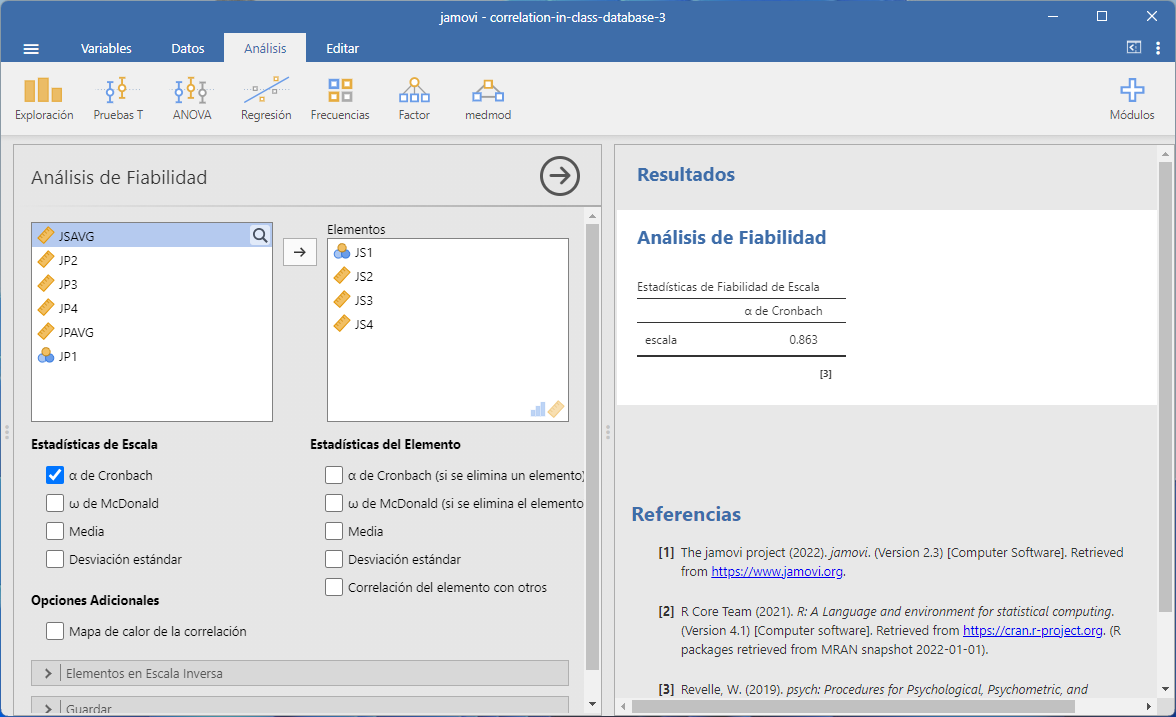Open the Pruebas T analysis menu
Image resolution: width=1176 pixels, height=717 pixels.
pyautogui.click(x=118, y=99)
